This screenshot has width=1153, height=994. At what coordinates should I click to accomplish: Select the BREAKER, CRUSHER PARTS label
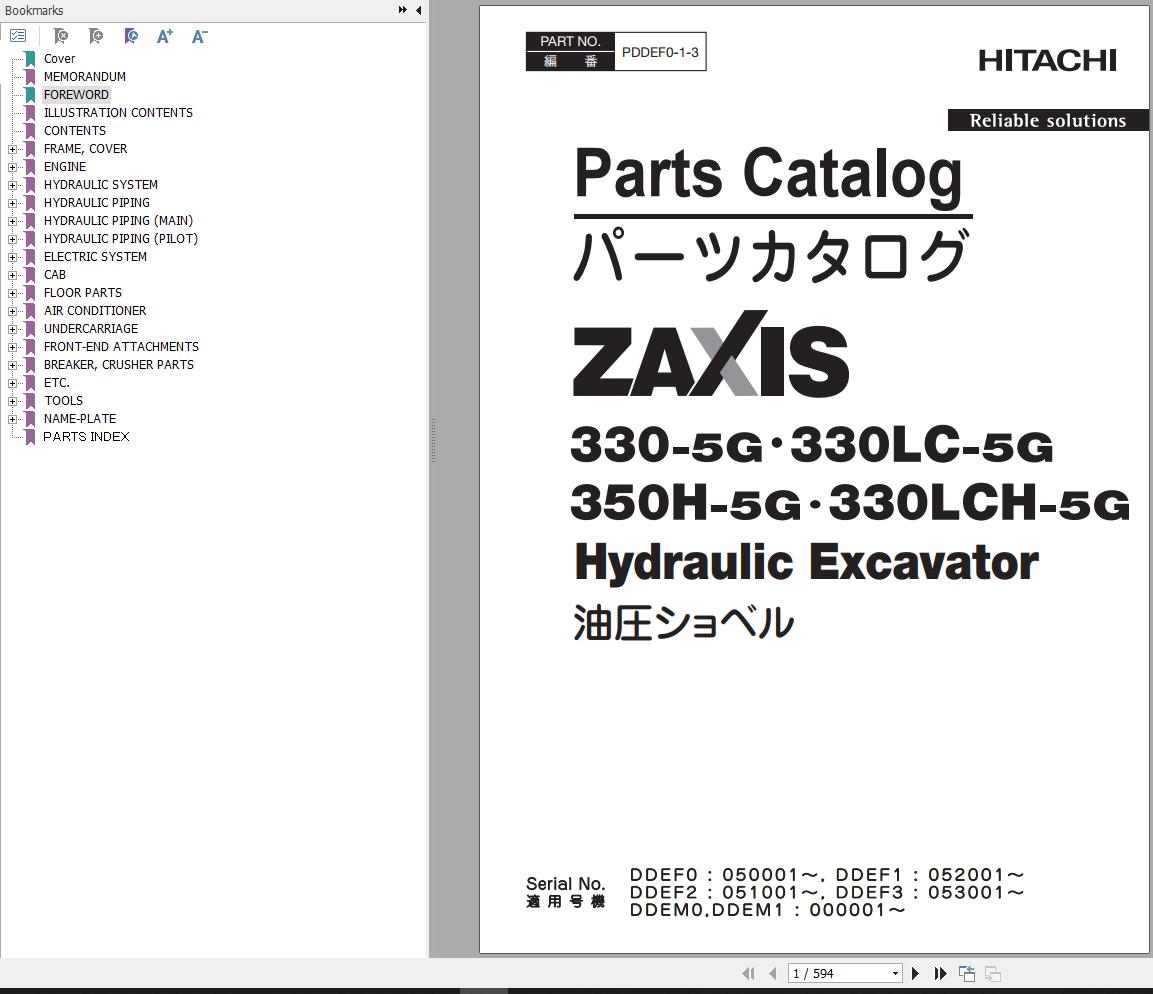point(118,365)
